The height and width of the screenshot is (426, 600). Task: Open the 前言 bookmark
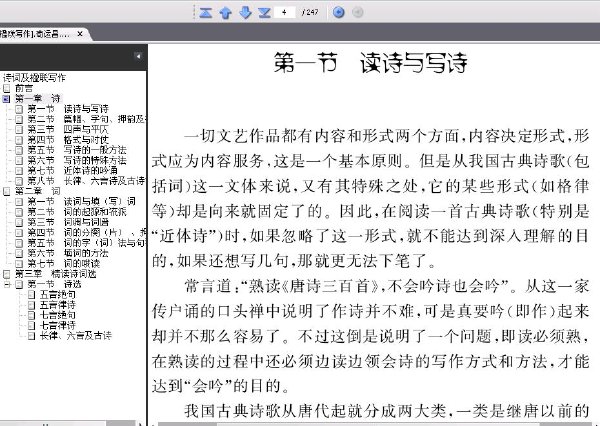click(24, 88)
